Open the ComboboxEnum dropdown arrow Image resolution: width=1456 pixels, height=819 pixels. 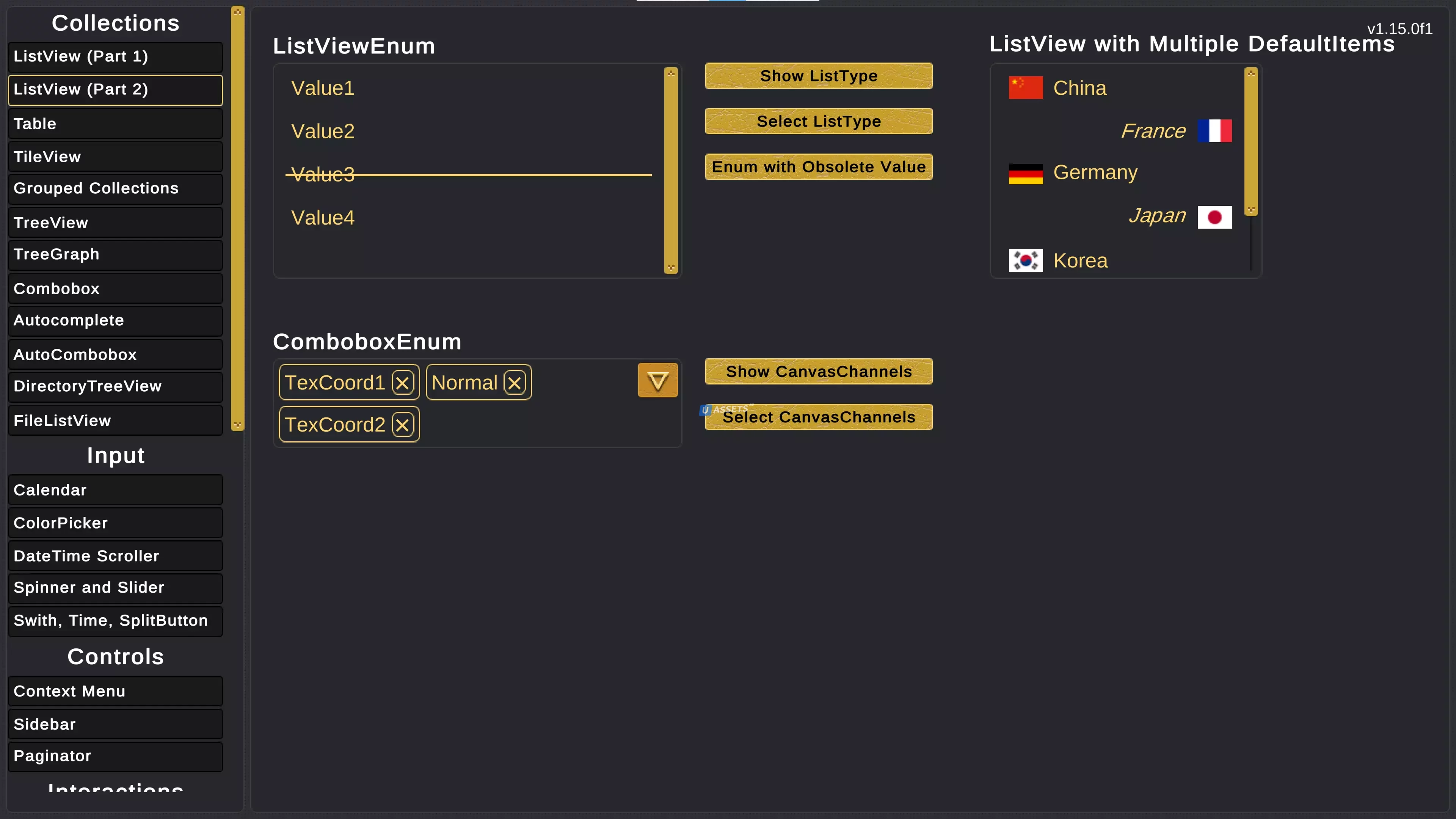click(x=657, y=380)
